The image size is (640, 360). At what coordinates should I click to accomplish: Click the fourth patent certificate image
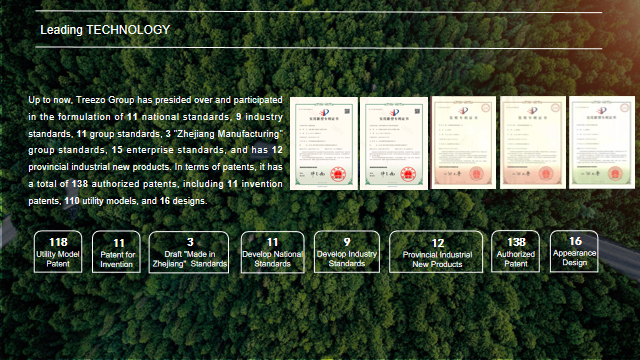tap(533, 142)
